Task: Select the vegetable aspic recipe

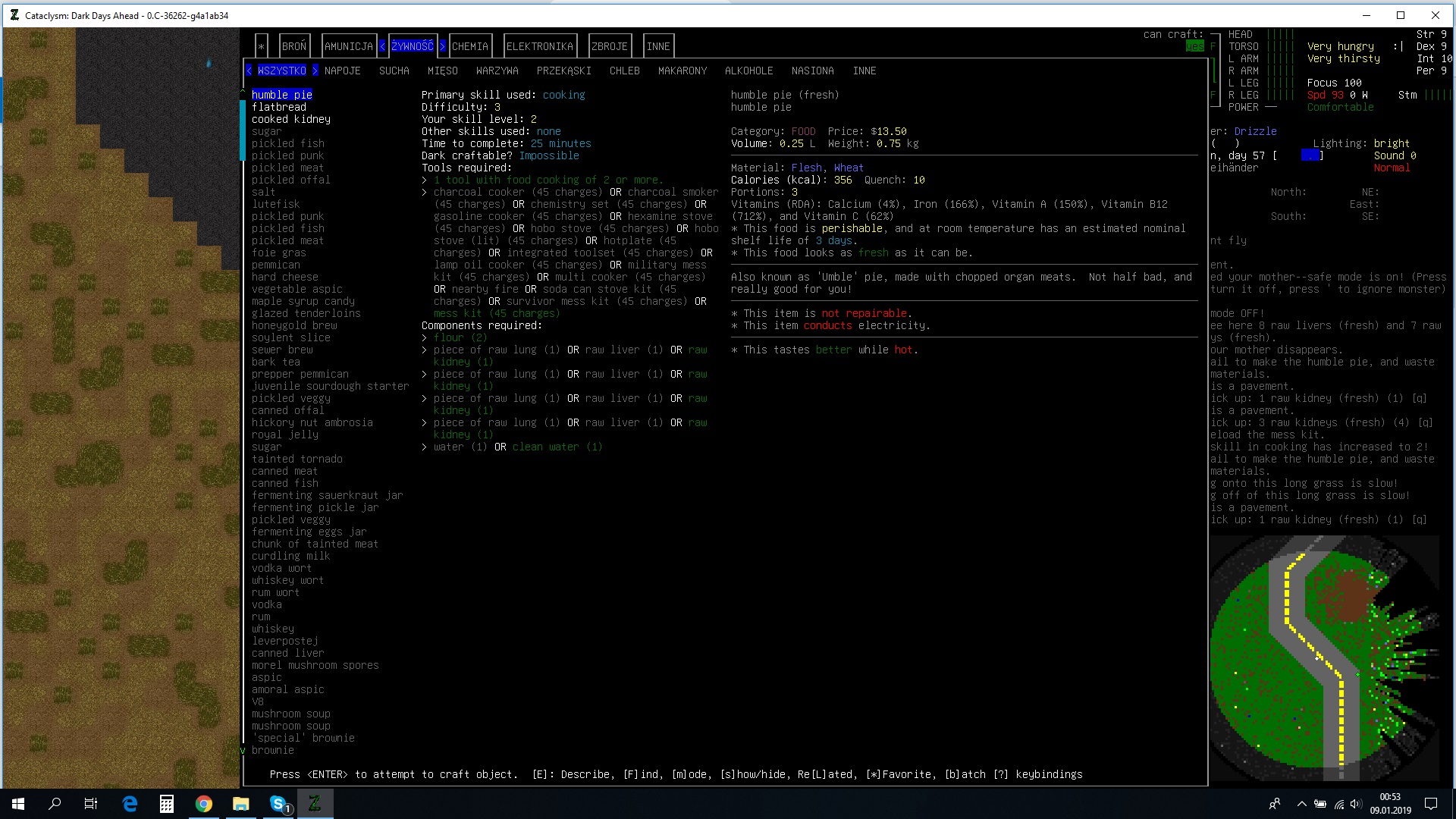Action: tap(297, 289)
